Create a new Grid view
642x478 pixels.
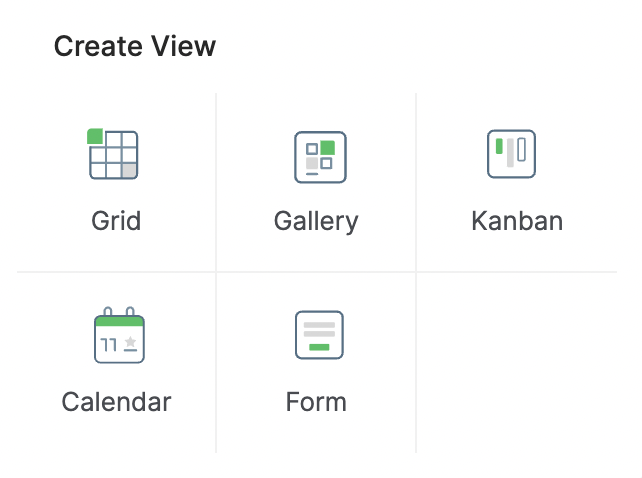pyautogui.click(x=116, y=182)
